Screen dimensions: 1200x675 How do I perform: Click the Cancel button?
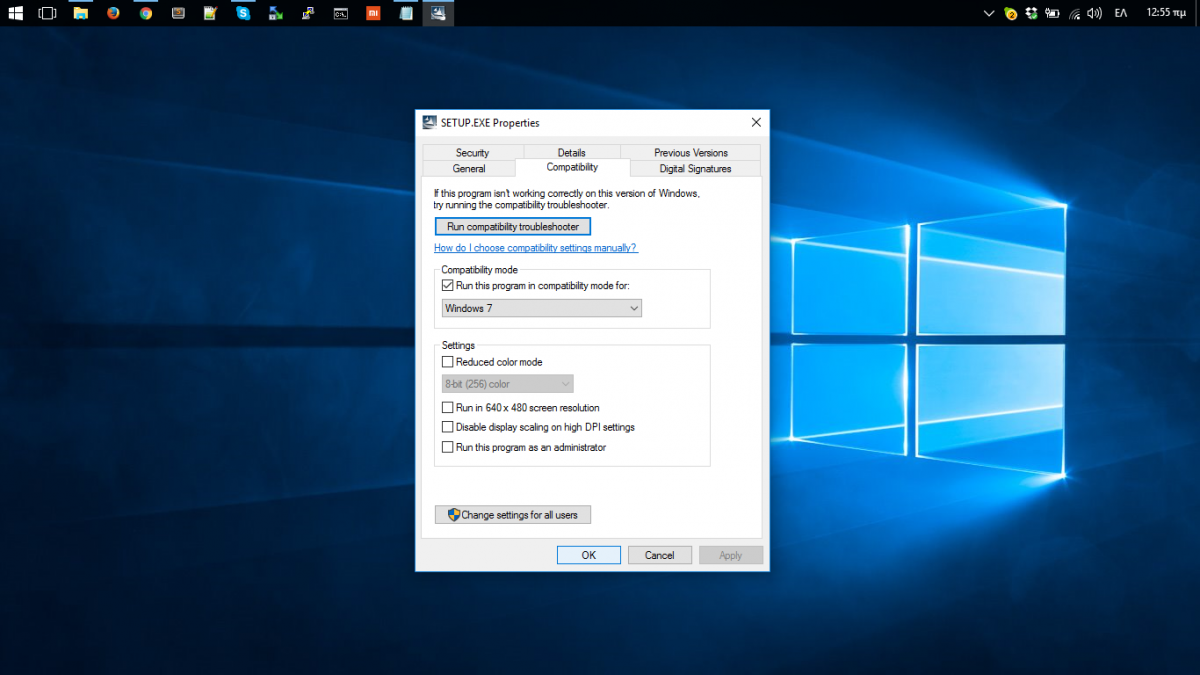(x=660, y=555)
